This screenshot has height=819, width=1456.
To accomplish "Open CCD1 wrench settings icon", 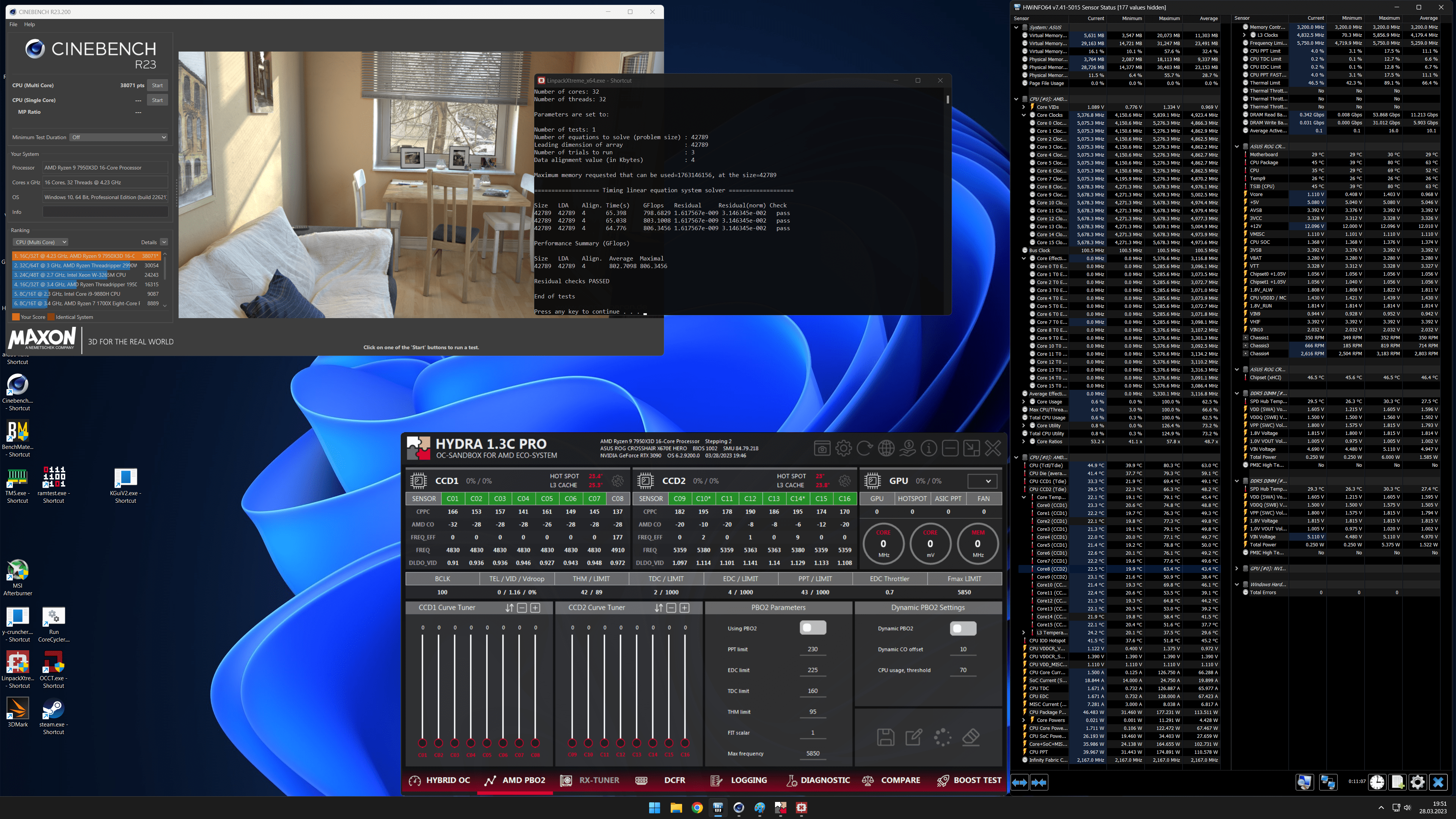I will [x=617, y=481].
